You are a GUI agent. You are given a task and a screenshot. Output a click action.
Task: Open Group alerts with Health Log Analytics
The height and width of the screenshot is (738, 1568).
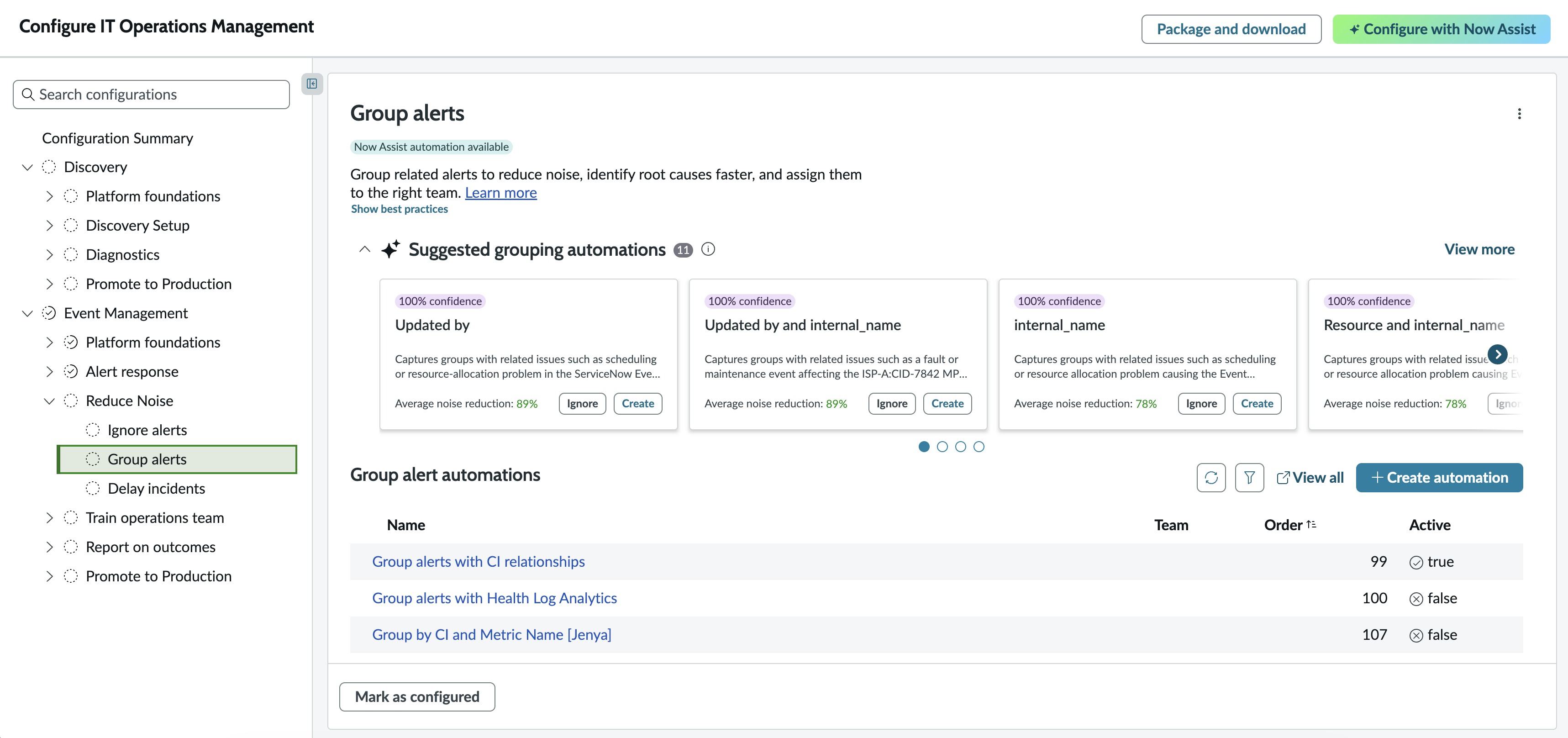pos(494,598)
